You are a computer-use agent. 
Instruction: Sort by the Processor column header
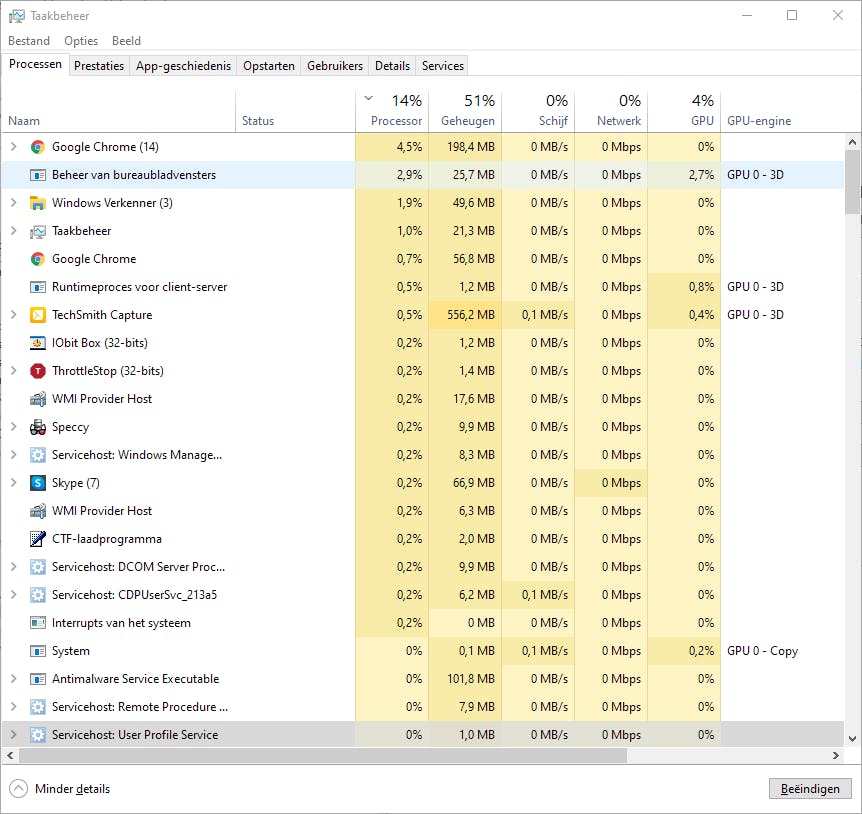(x=392, y=112)
